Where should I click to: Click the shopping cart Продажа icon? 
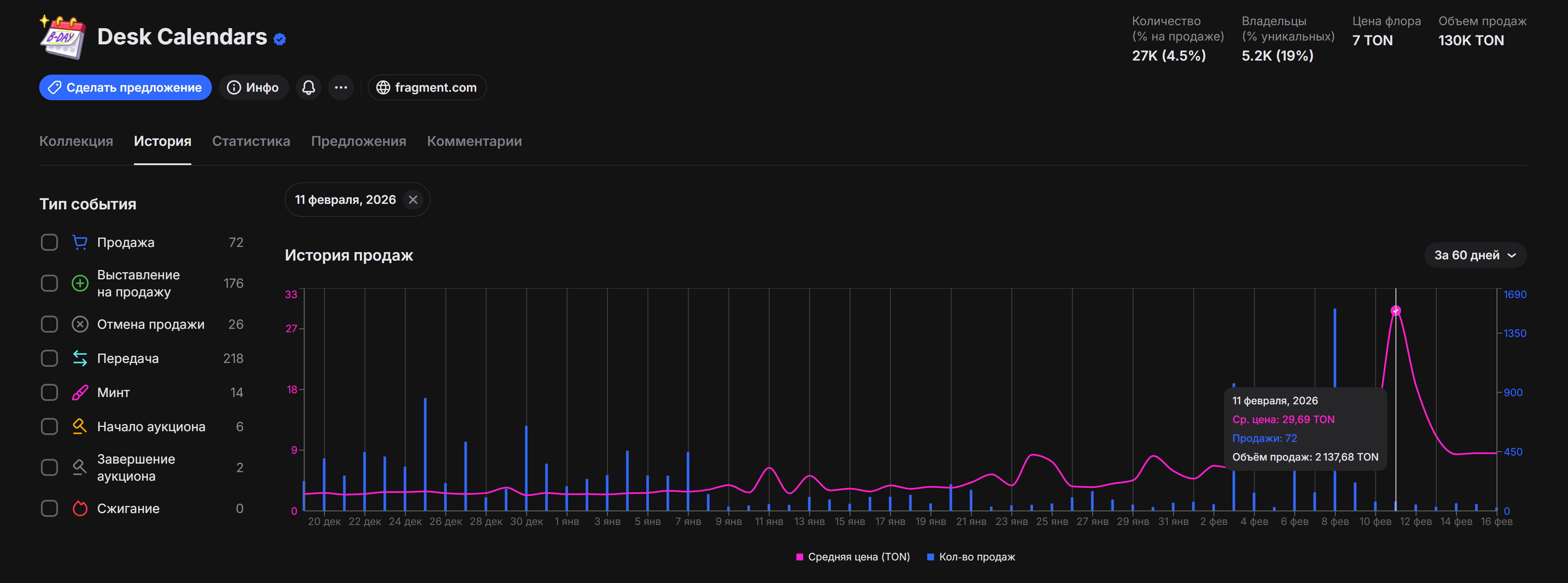(x=80, y=243)
